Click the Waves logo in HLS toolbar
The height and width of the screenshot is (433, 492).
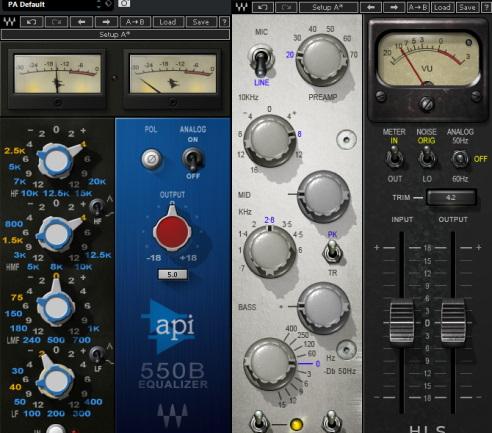(x=242, y=7)
